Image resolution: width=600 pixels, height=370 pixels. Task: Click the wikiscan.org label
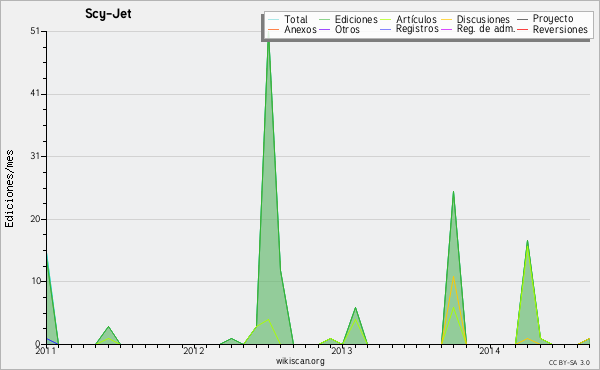pyautogui.click(x=300, y=361)
